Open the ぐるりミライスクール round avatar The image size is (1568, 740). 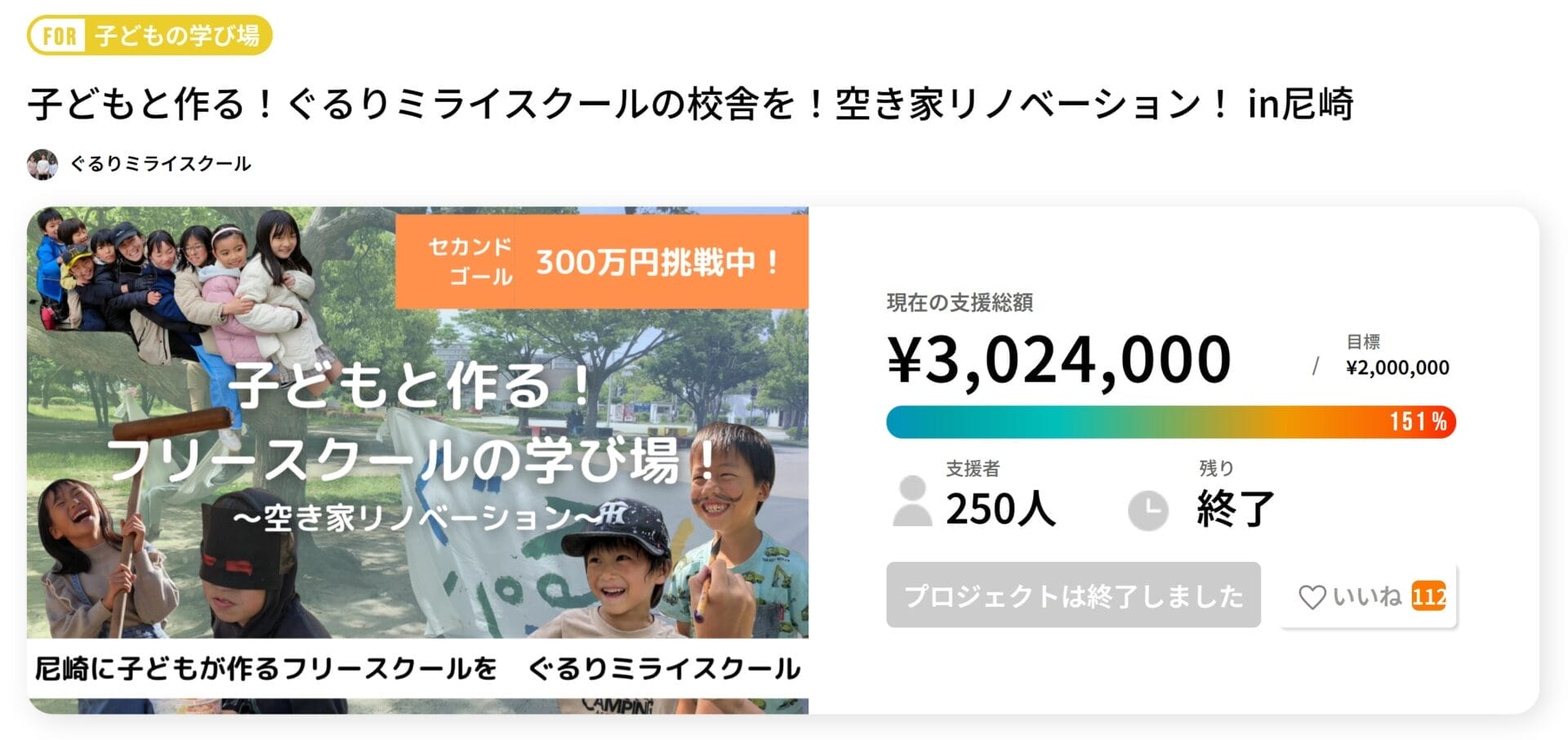point(42,164)
